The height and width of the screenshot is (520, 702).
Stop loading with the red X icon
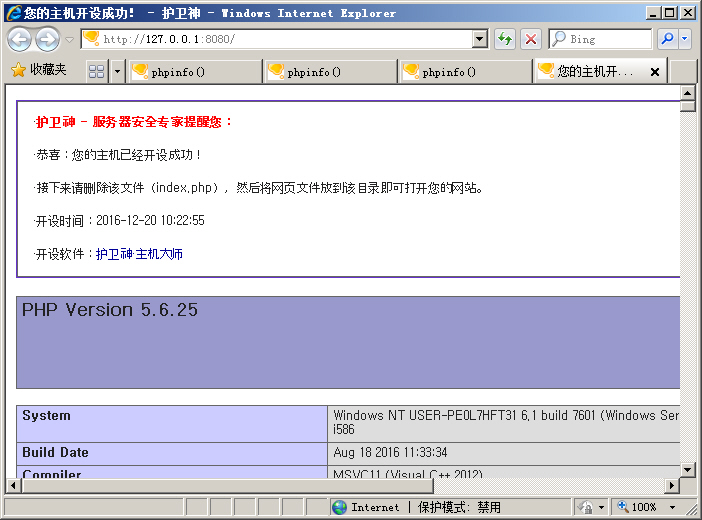click(x=531, y=39)
